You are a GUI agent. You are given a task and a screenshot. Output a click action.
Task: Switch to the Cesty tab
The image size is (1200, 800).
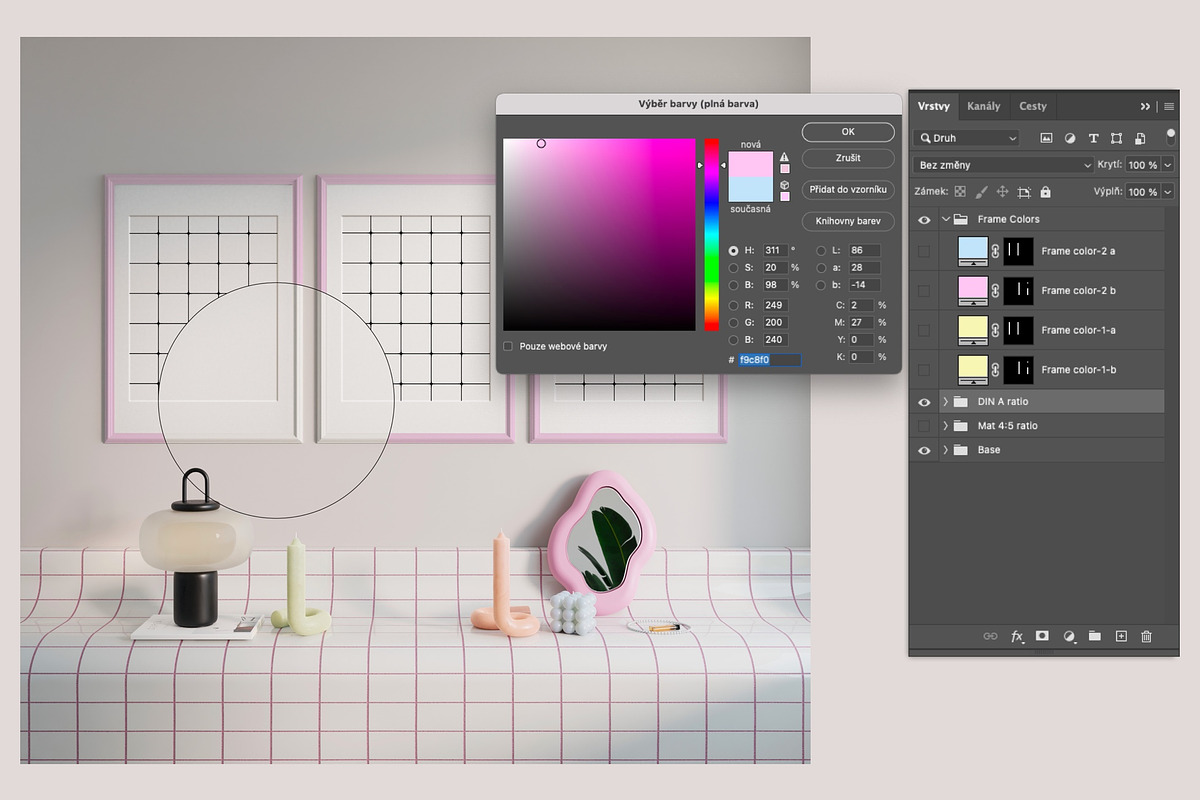click(x=1033, y=106)
